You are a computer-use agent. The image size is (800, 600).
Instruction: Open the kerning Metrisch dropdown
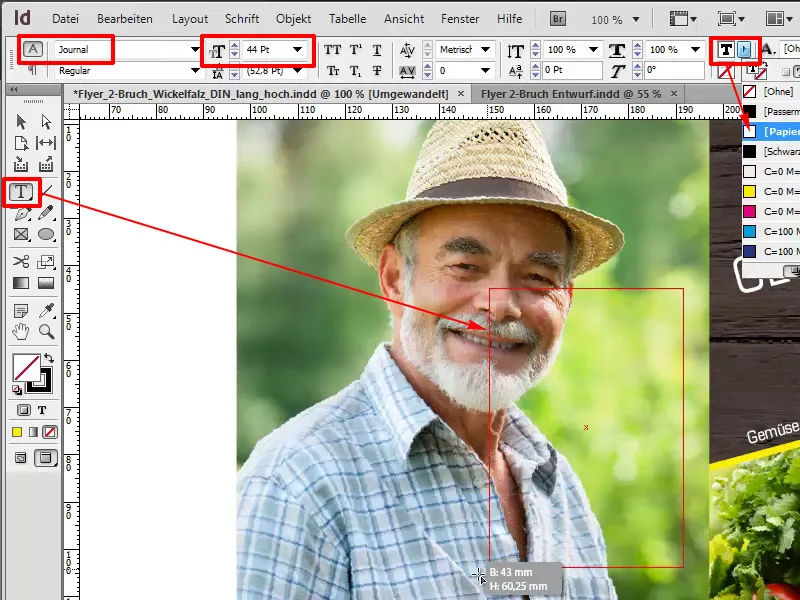point(485,49)
